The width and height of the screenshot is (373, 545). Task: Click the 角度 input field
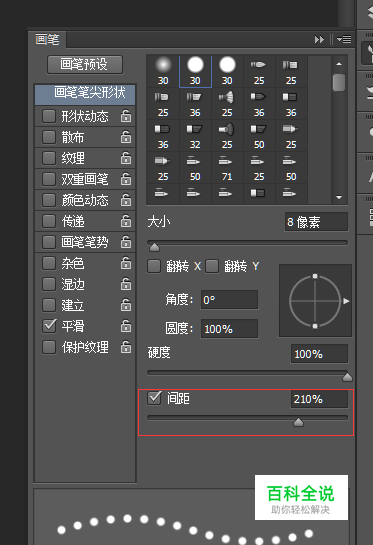[x=229, y=300]
